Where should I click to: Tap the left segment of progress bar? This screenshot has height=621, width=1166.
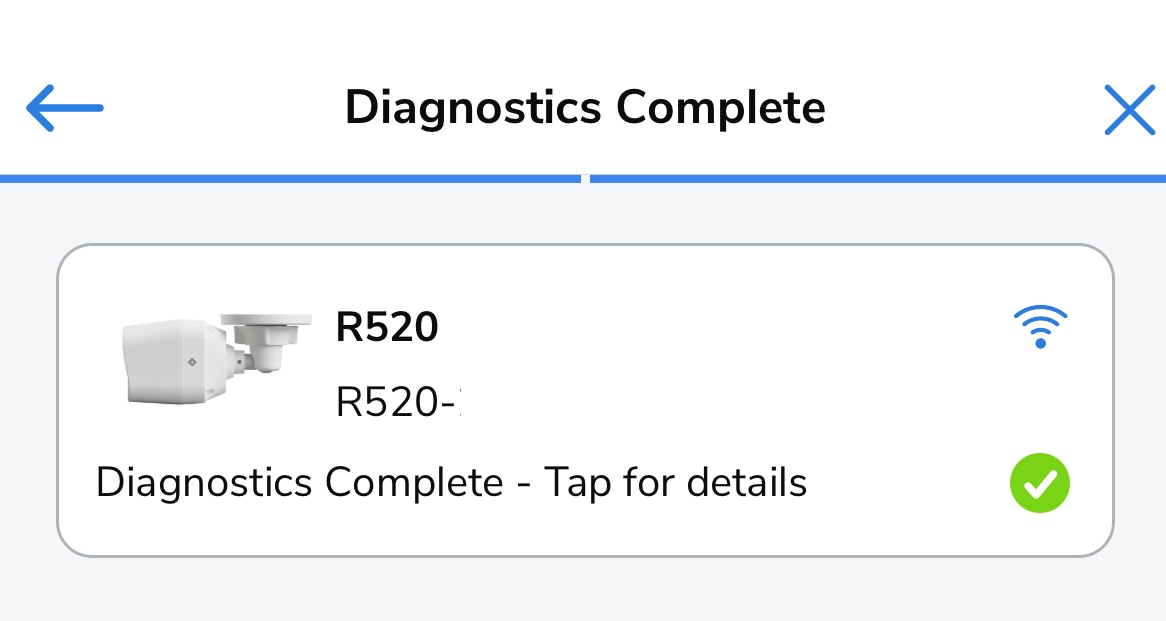pyautogui.click(x=290, y=178)
